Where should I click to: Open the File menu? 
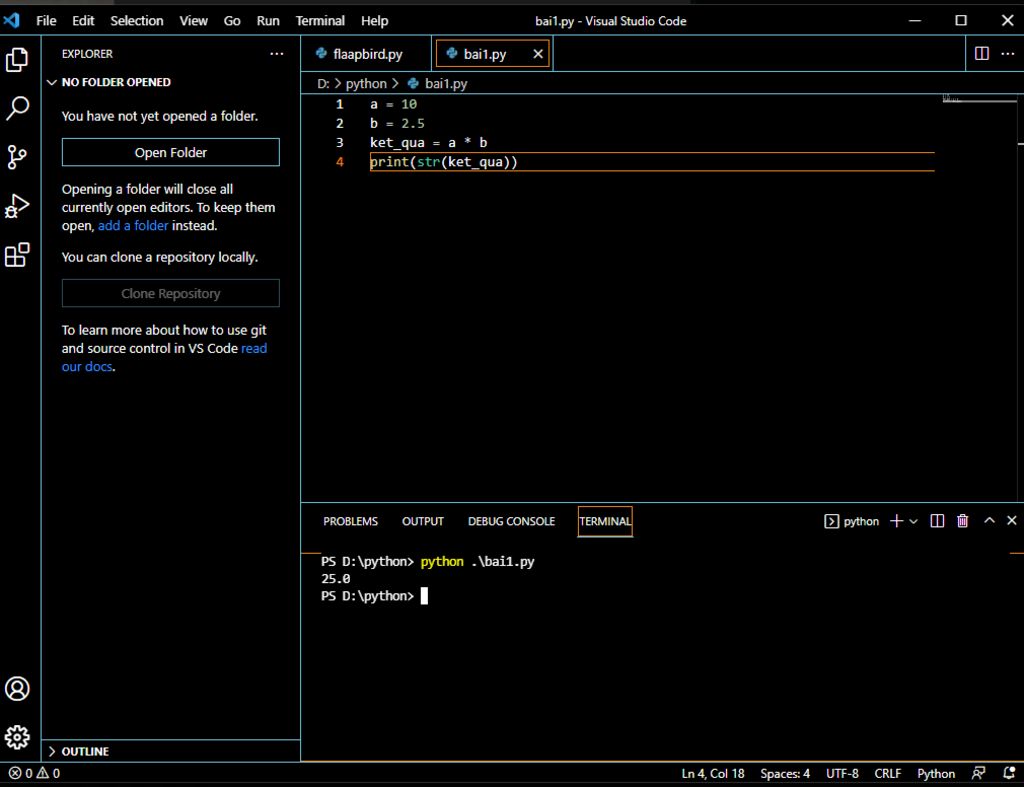tap(46, 21)
